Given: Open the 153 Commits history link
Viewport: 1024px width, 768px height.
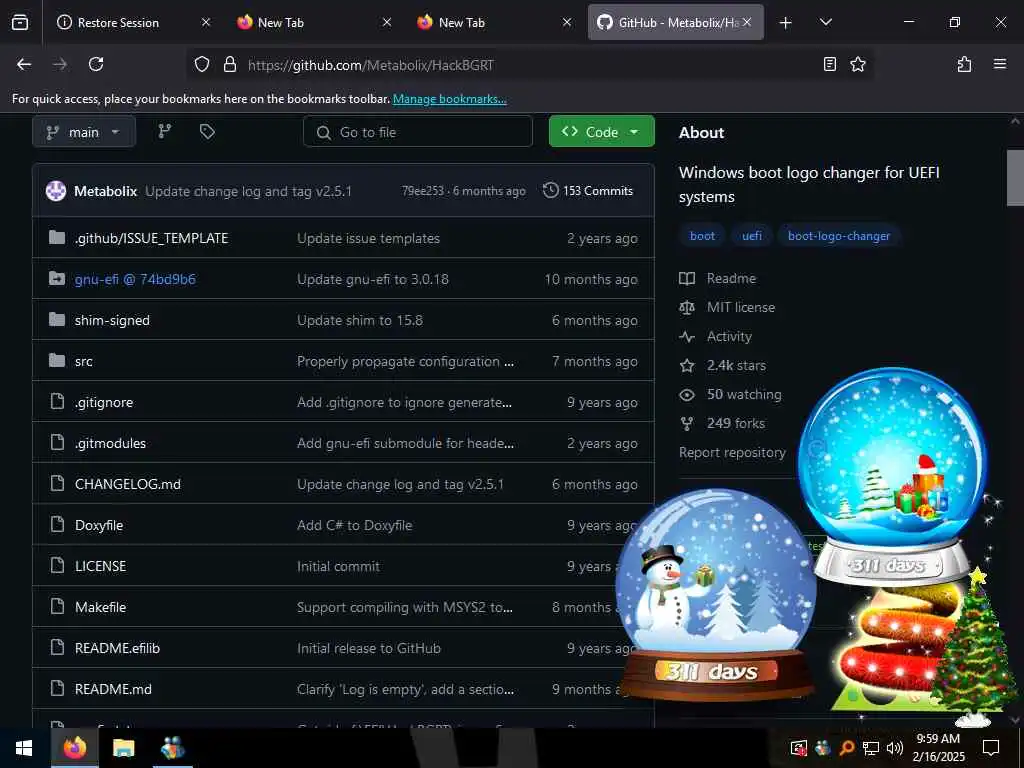Looking at the screenshot, I should 588,191.
